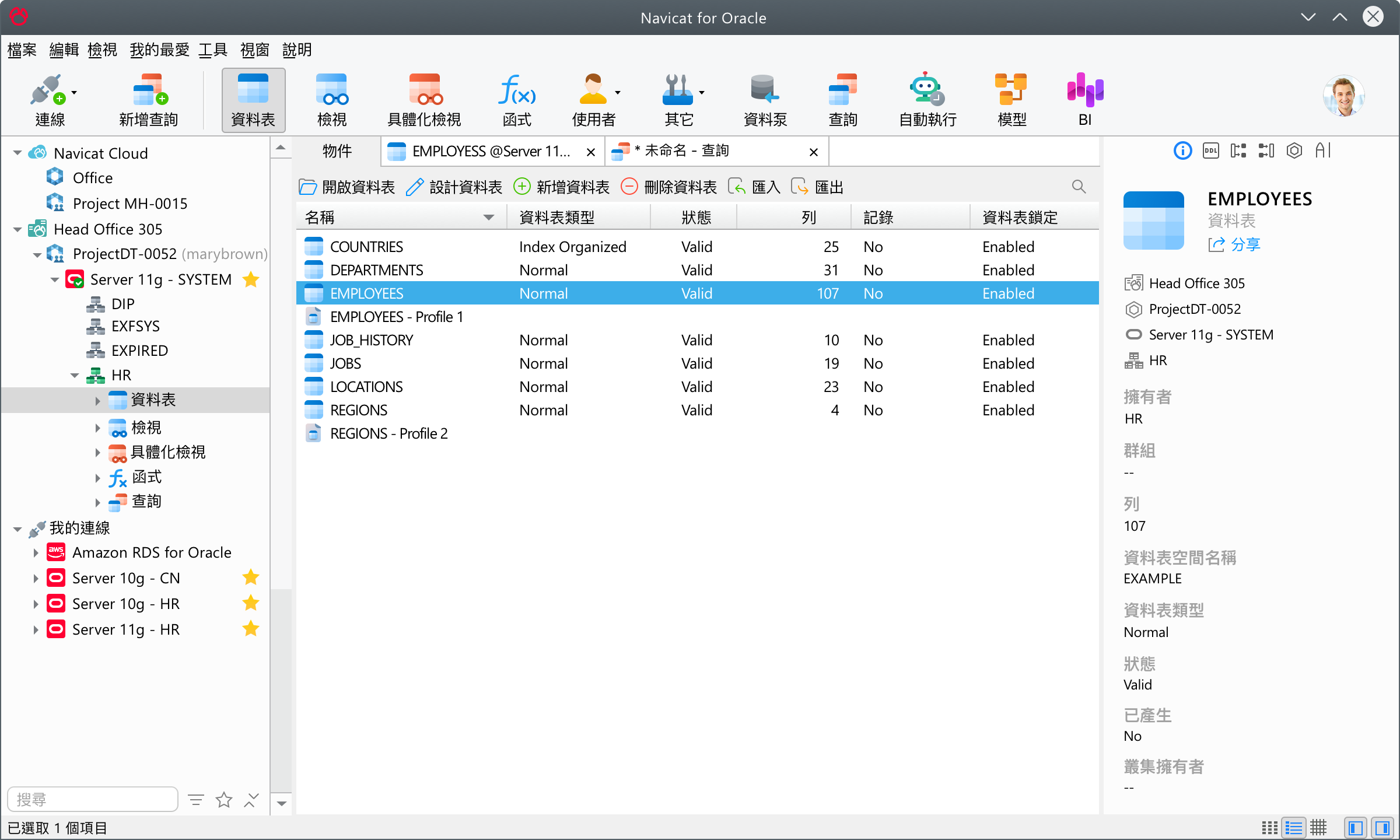Toggle favorite star for Server 10g - HR
Viewport: 1400px width, 840px height.
251,603
